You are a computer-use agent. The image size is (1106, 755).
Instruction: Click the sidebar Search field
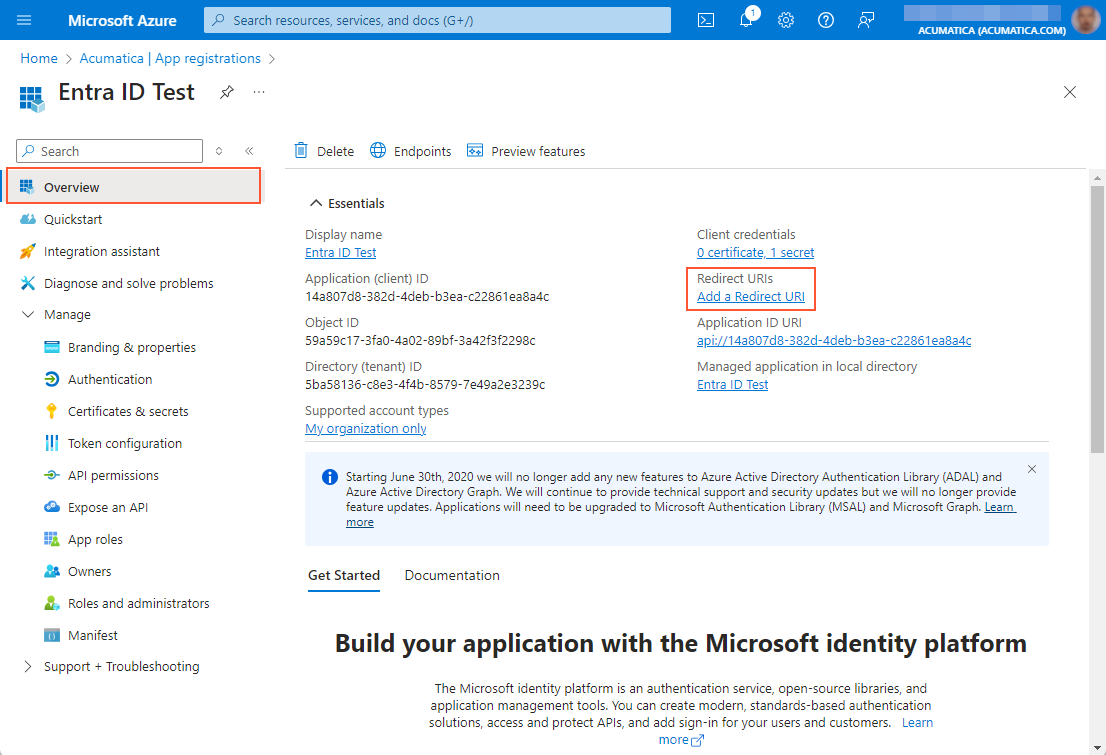click(x=118, y=151)
